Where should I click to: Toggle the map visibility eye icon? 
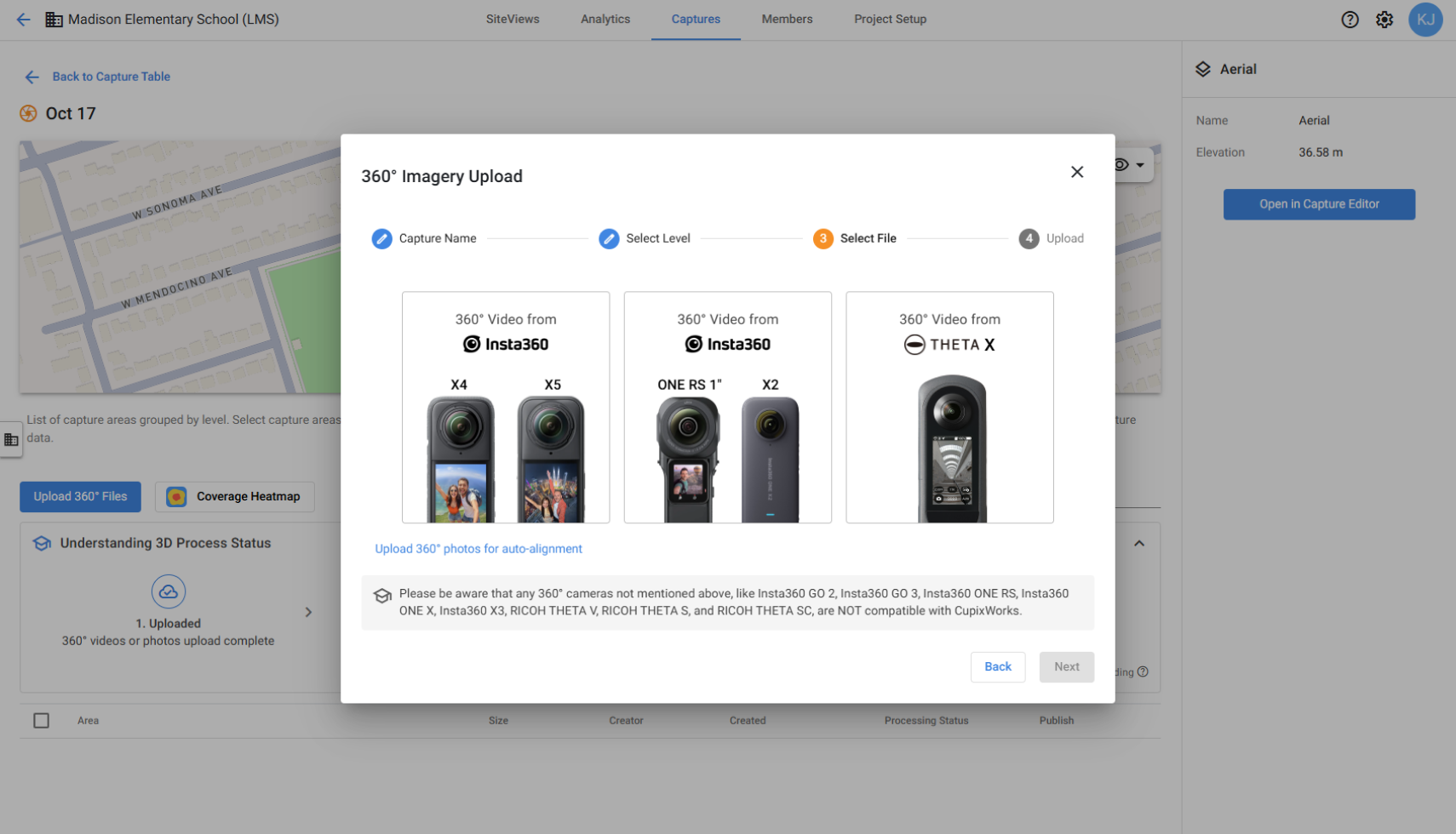[1121, 164]
